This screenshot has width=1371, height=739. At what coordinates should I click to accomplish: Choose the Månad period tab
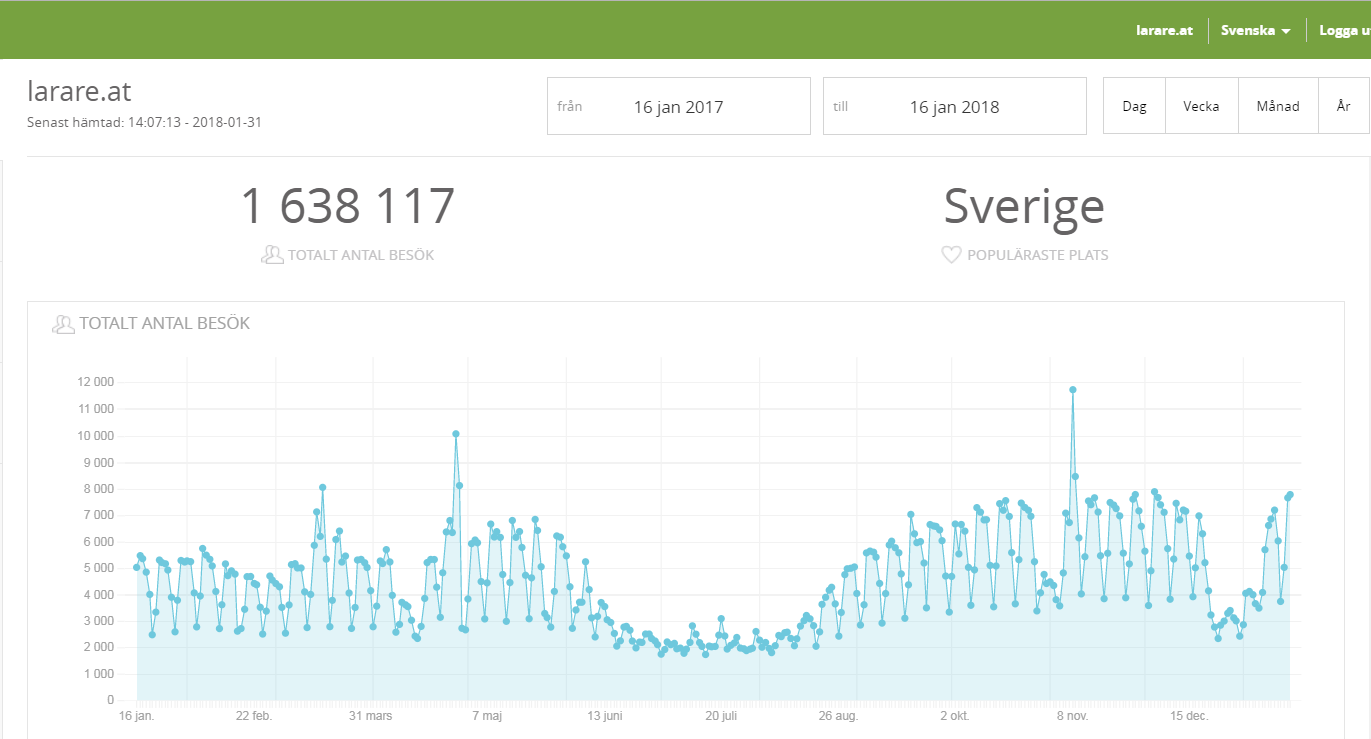point(1279,106)
